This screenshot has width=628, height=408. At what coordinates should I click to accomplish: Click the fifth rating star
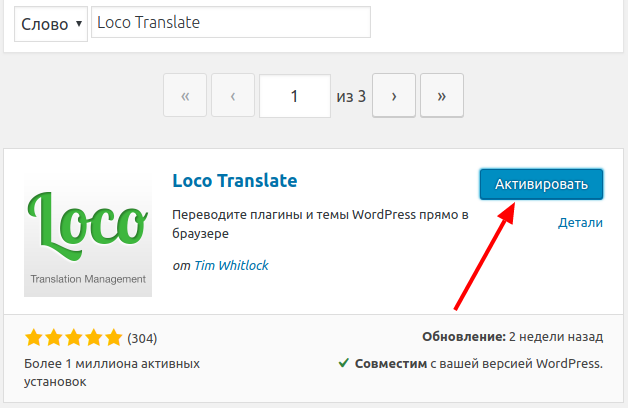pos(113,337)
